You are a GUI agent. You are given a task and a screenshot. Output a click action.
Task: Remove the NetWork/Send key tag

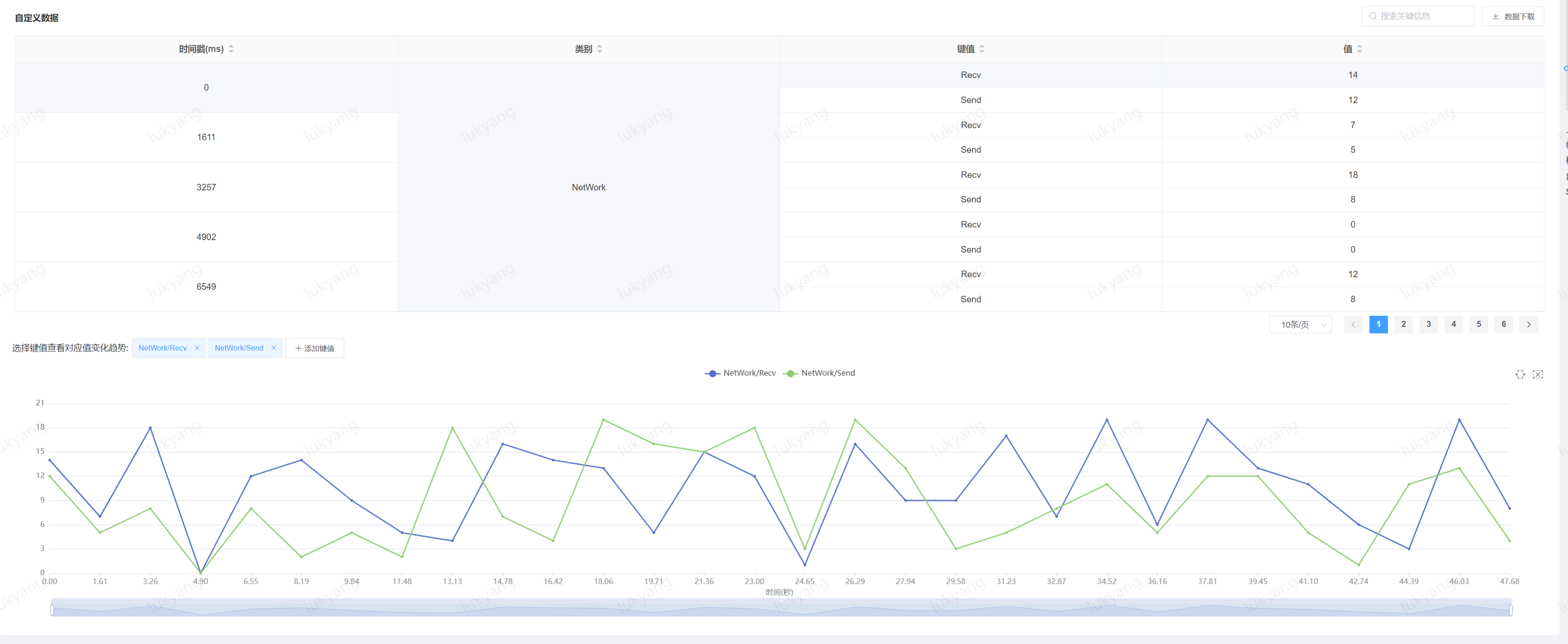(274, 348)
